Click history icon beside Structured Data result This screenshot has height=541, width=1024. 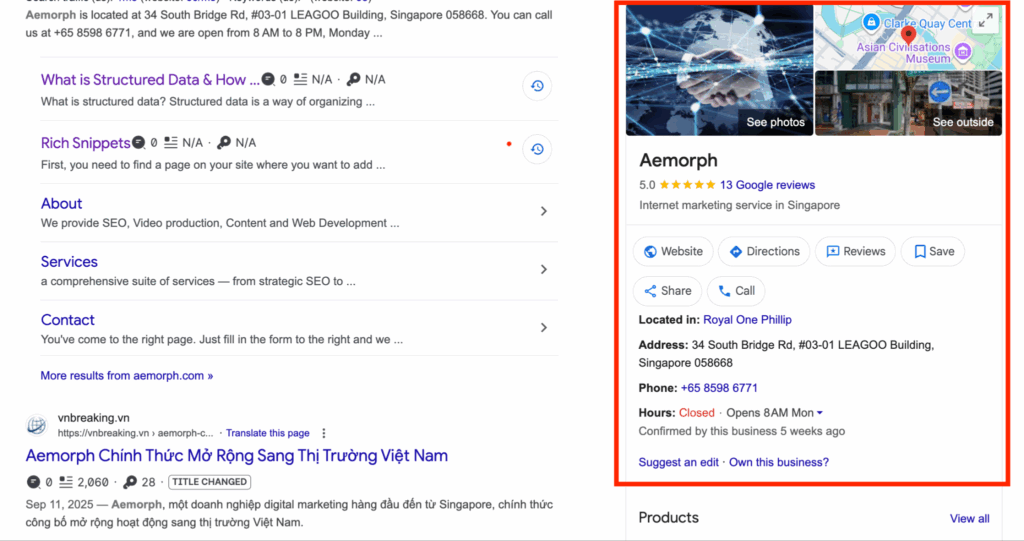537,86
